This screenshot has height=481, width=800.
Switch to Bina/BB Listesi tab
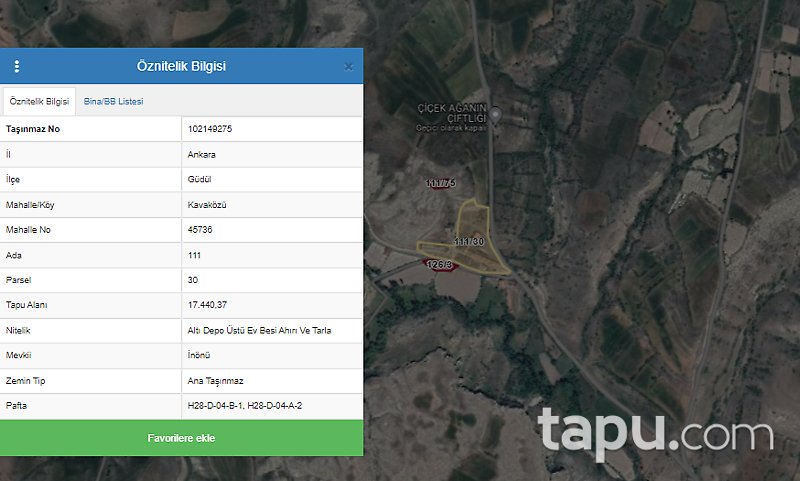click(113, 102)
